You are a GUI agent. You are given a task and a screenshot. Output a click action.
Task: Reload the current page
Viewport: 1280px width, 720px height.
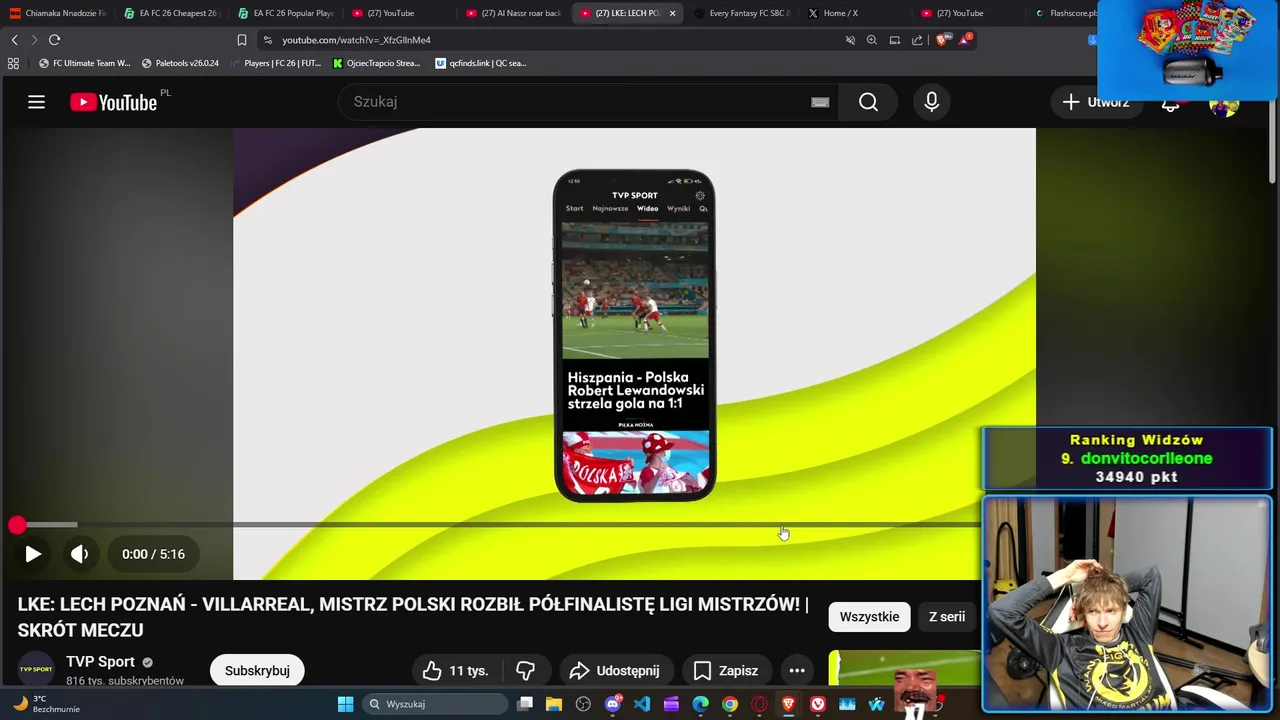54,40
